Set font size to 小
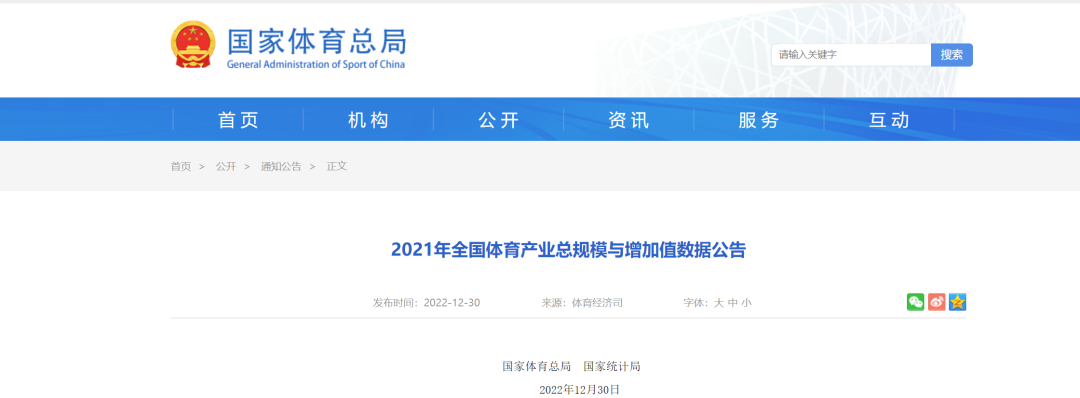Screen dimensions: 1080x398 point(747,302)
